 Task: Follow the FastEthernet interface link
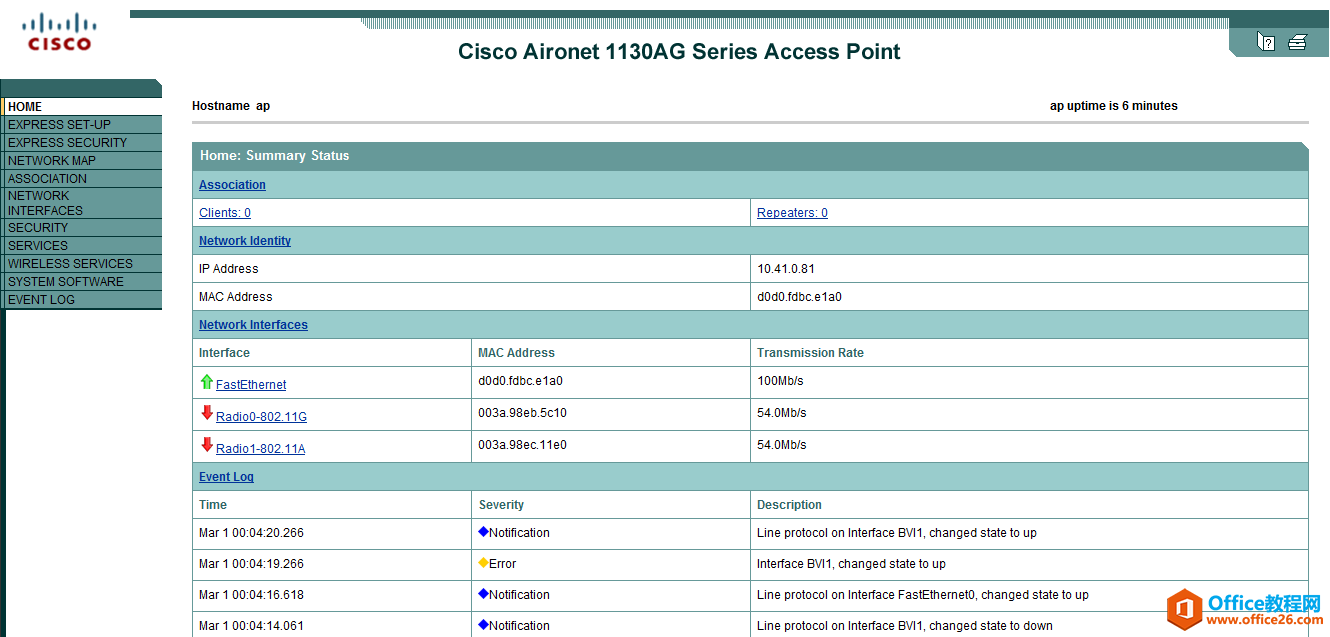[251, 385]
